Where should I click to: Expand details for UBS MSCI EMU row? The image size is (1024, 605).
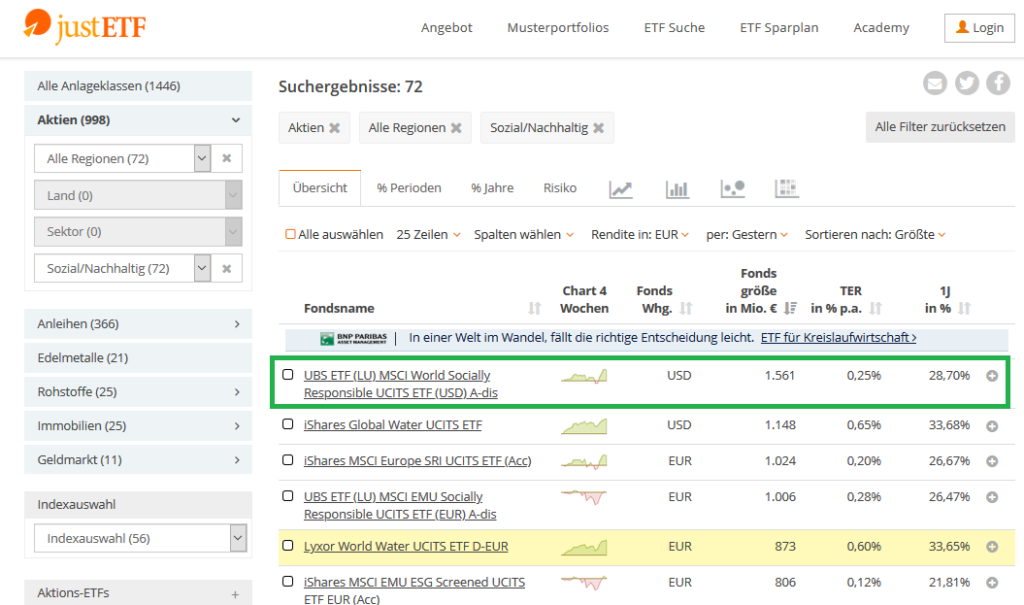pyautogui.click(x=992, y=497)
